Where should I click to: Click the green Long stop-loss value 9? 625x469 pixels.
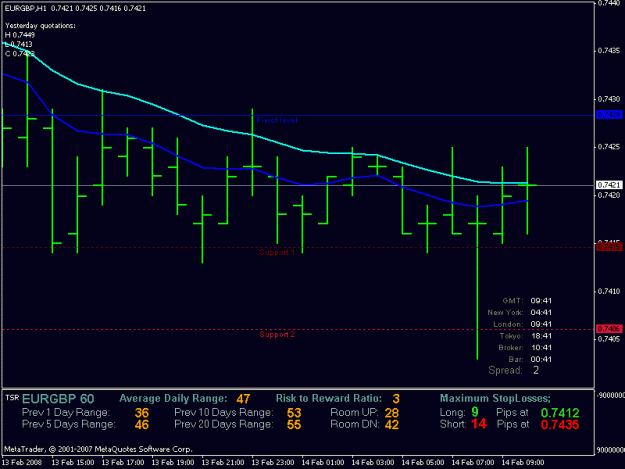[x=475, y=412]
